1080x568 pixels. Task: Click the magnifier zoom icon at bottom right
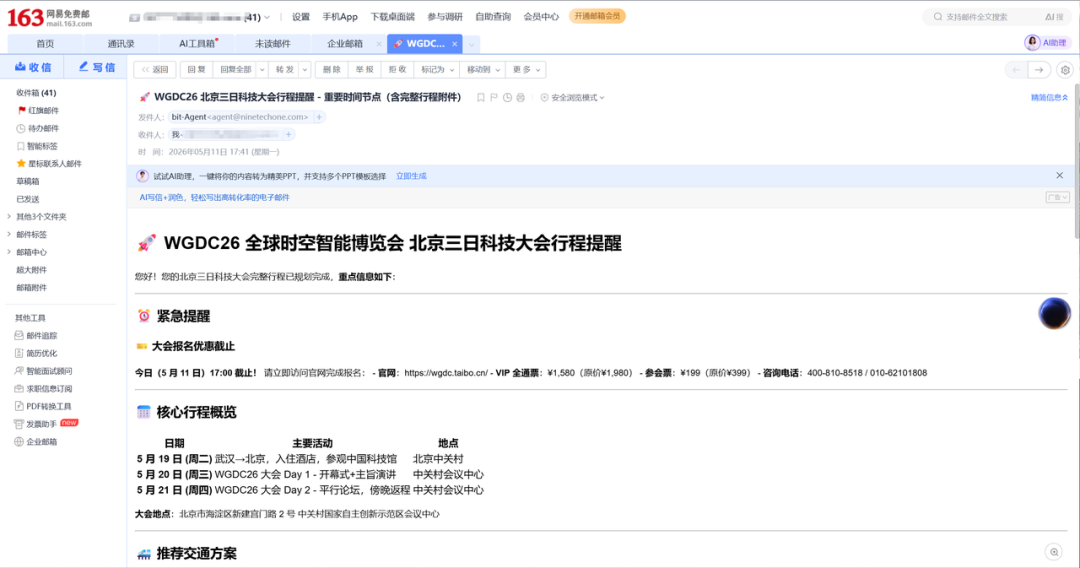point(1054,551)
